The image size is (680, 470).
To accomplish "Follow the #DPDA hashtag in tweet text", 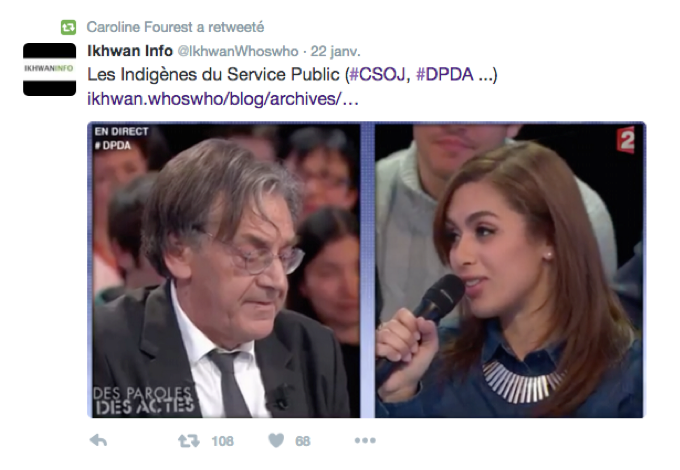I will (x=445, y=75).
